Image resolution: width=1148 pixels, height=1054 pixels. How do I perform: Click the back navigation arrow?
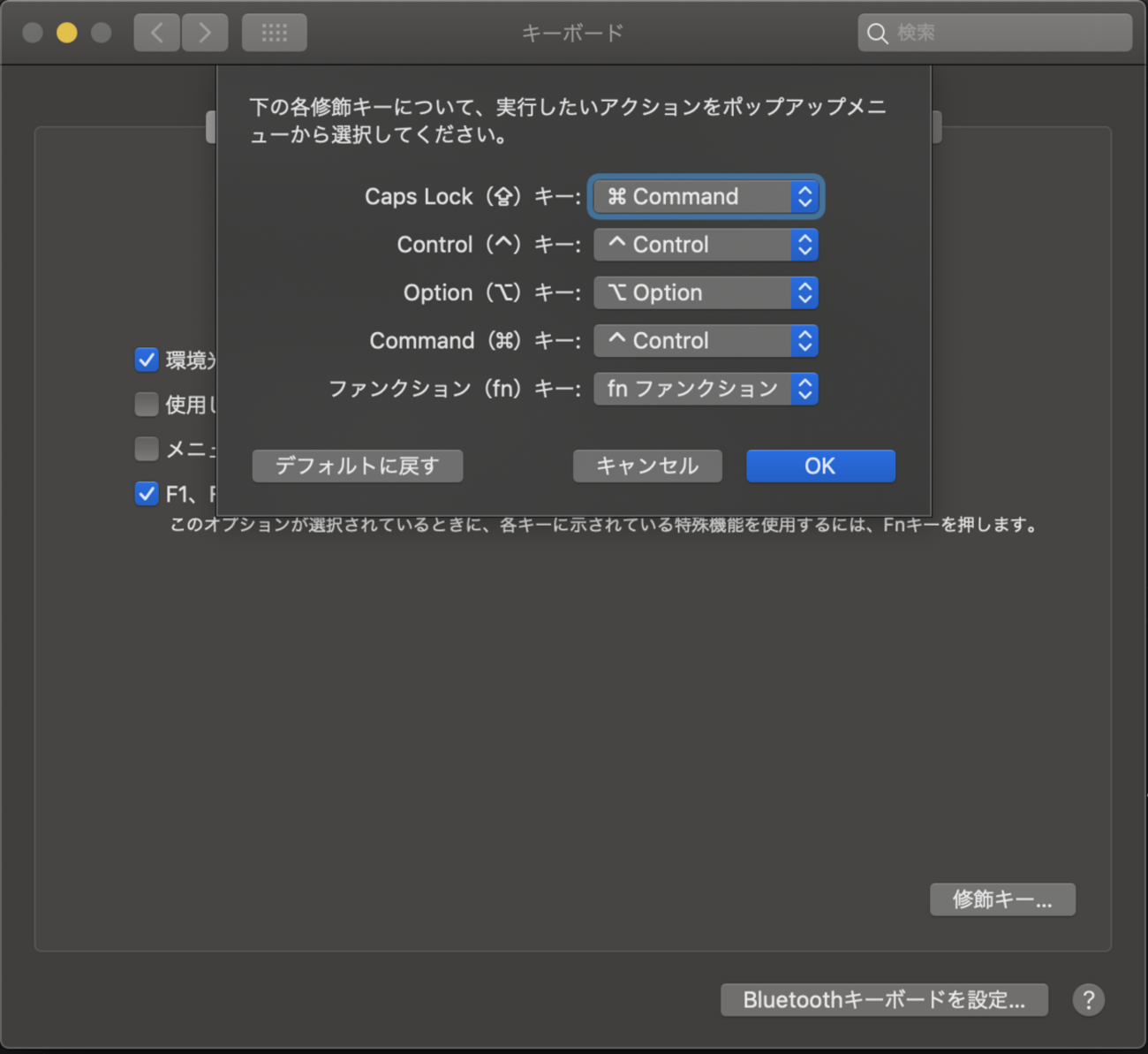pyautogui.click(x=156, y=33)
